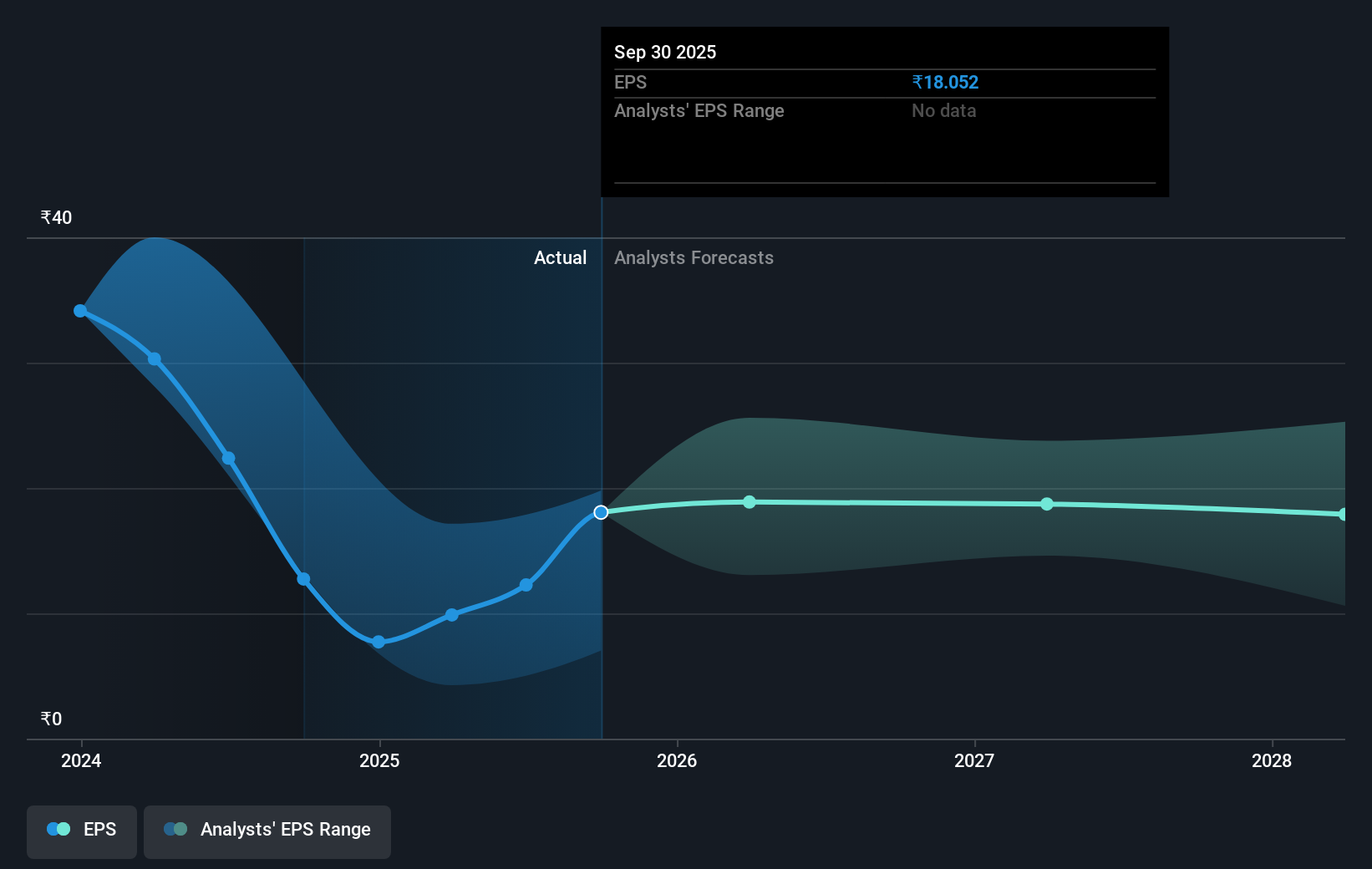The height and width of the screenshot is (869, 1372).
Task: Click the 2027 x-axis label
Action: pos(974,760)
